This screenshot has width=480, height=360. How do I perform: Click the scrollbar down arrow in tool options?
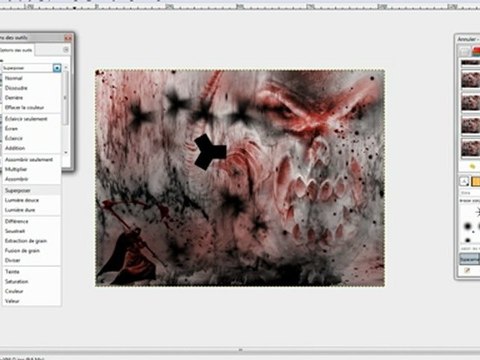pyautogui.click(x=66, y=152)
